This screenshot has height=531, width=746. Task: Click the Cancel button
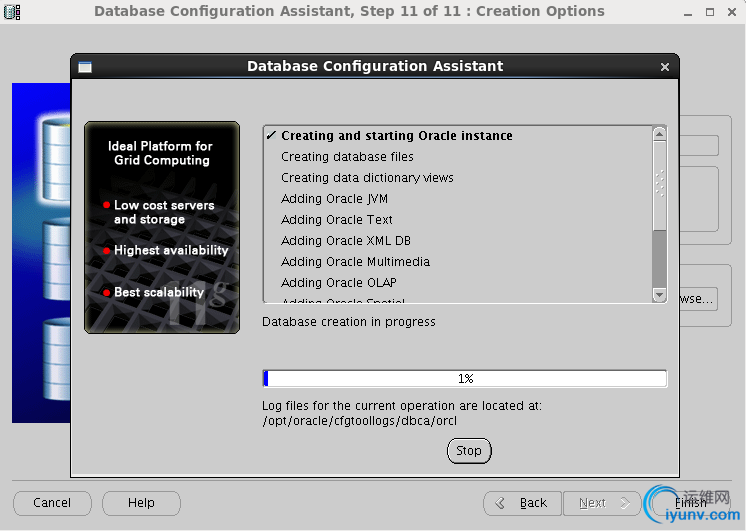[52, 503]
